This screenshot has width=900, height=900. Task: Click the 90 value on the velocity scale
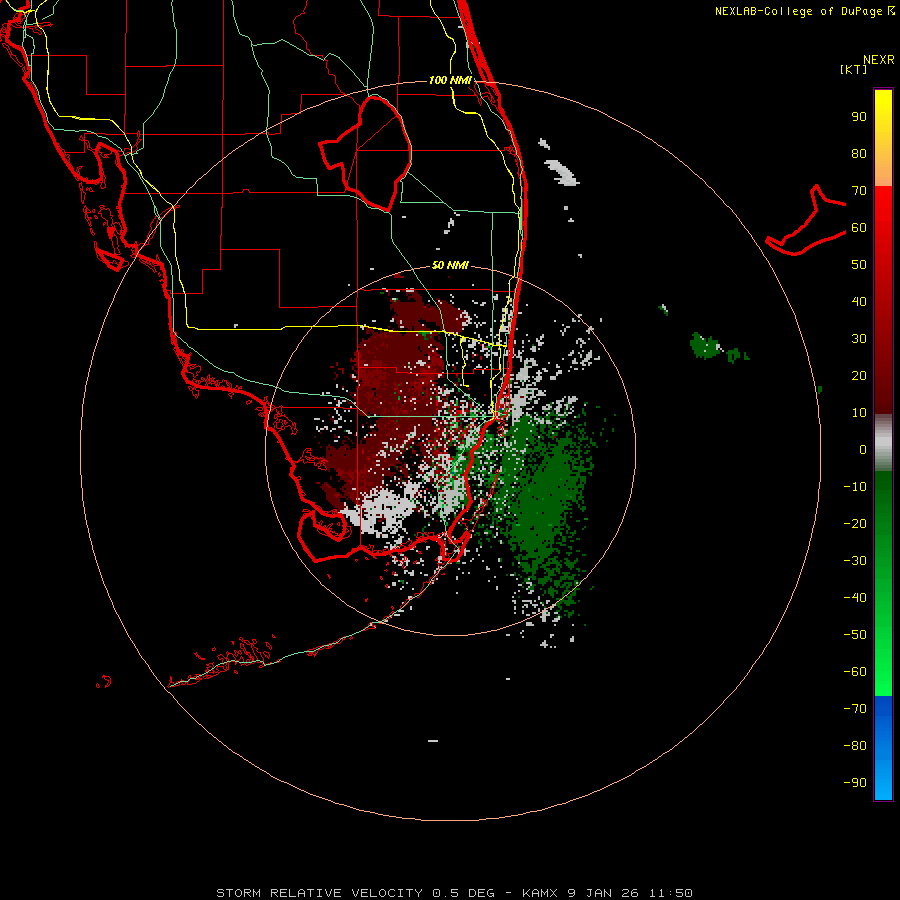pyautogui.click(x=859, y=117)
